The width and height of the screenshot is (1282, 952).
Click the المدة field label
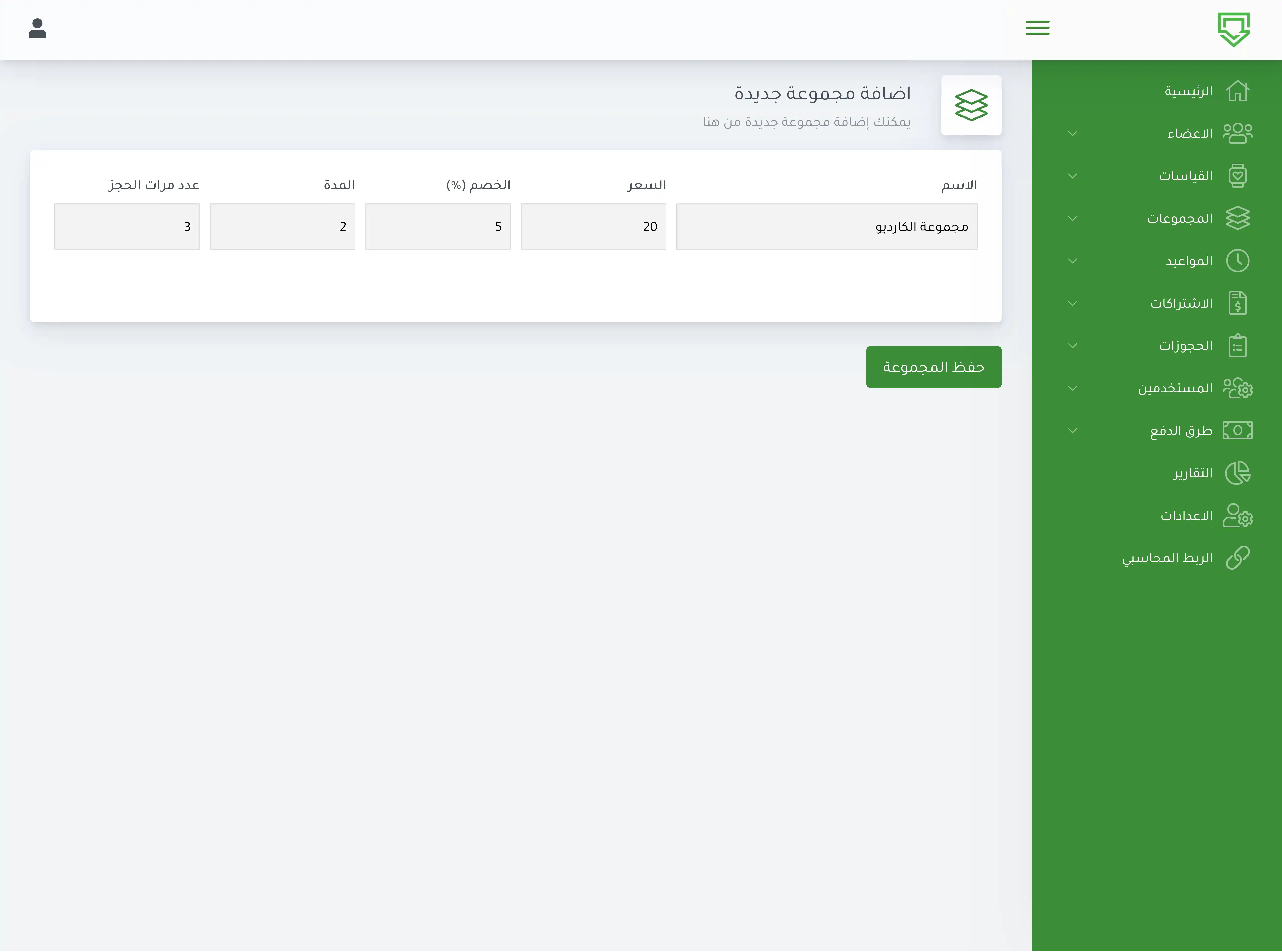tap(339, 185)
